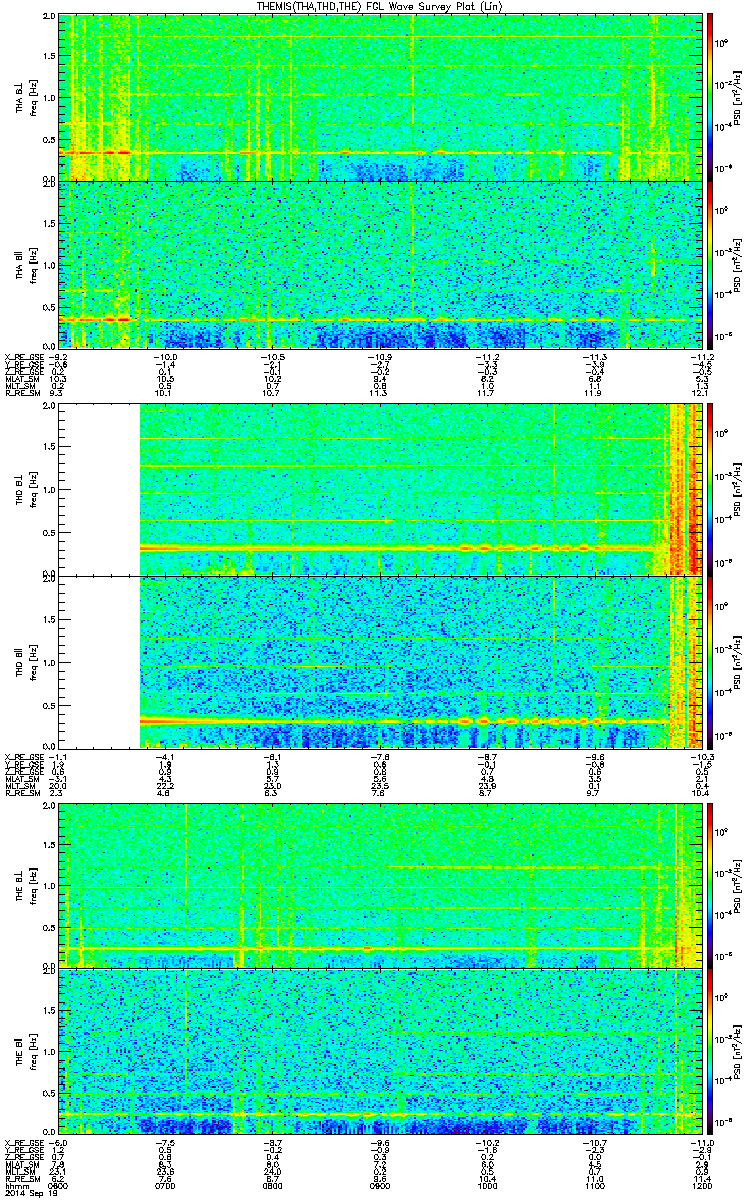Image resolution: width=750 pixels, height=1200 pixels.
Task: Click the PSD color bar beside THE B-parallel panel
Action: coord(711,1051)
